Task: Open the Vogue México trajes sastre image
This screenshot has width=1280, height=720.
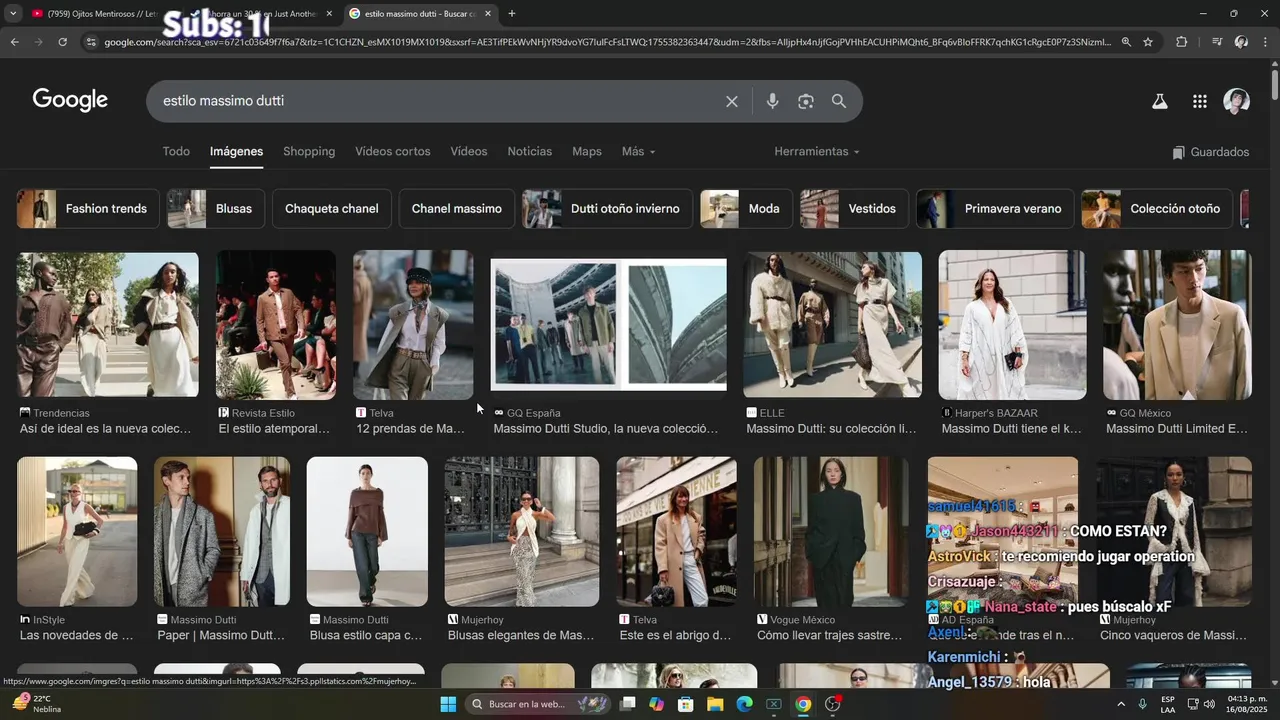Action: click(x=831, y=531)
